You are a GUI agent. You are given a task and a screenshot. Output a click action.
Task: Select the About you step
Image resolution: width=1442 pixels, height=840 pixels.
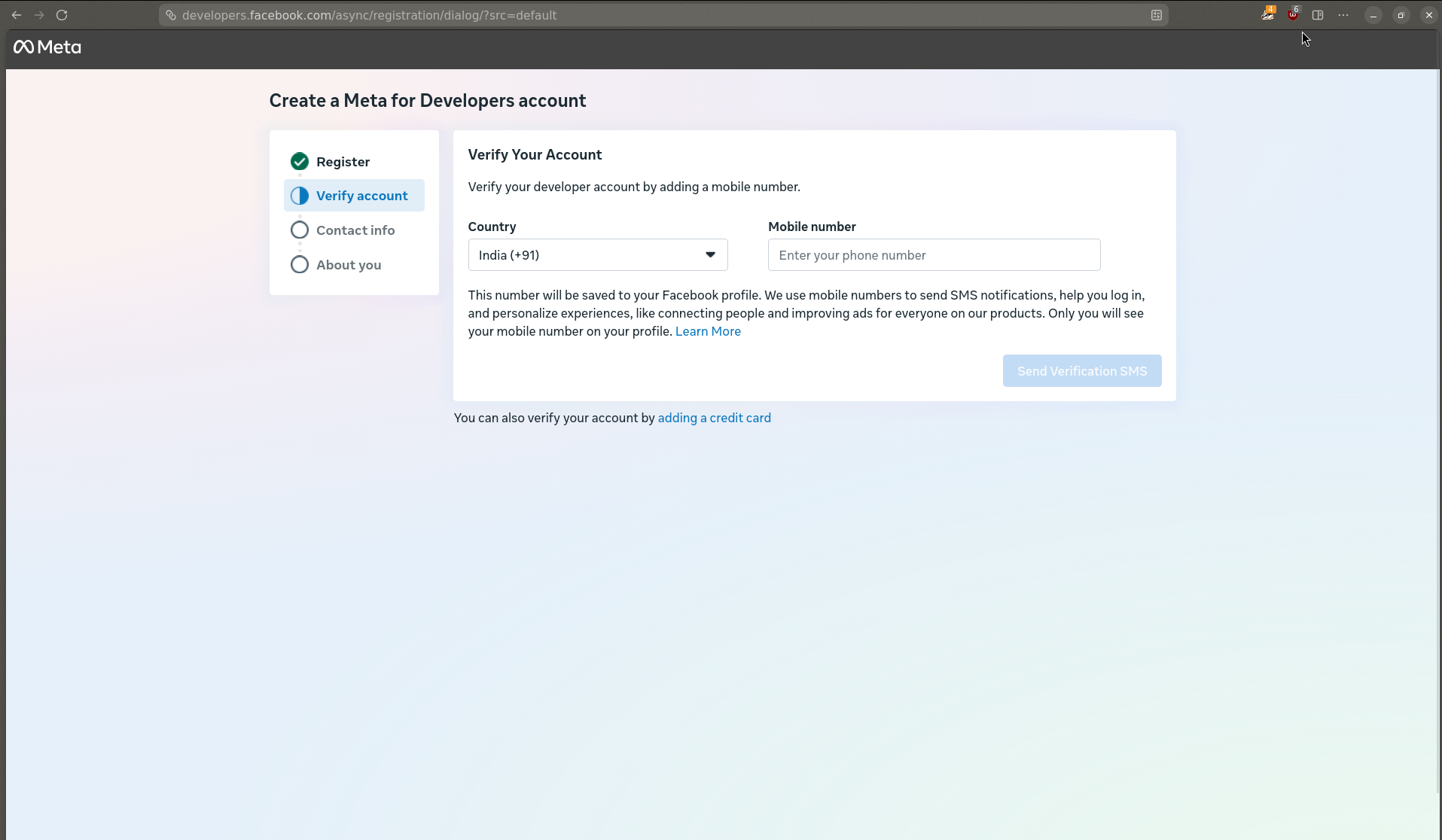[x=354, y=264]
